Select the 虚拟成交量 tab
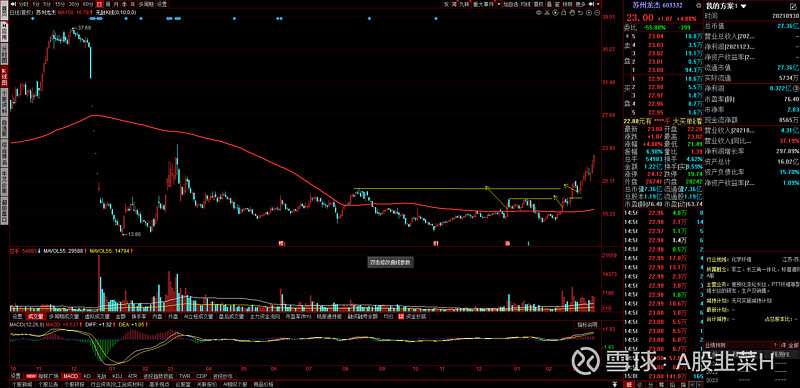The width and height of the screenshot is (800, 388). tap(97, 317)
